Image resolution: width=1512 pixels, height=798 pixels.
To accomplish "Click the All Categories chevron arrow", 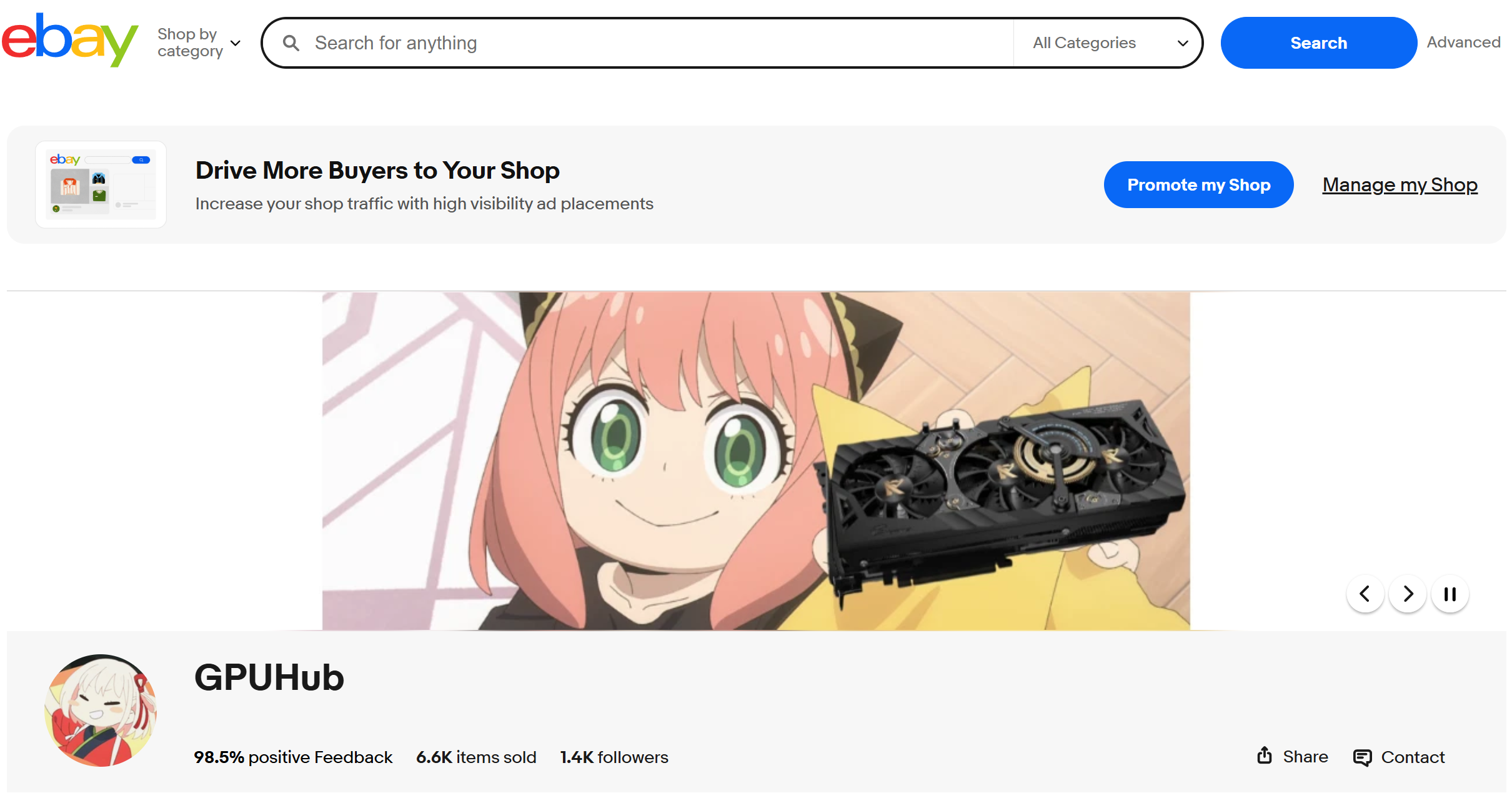I will [x=1182, y=43].
